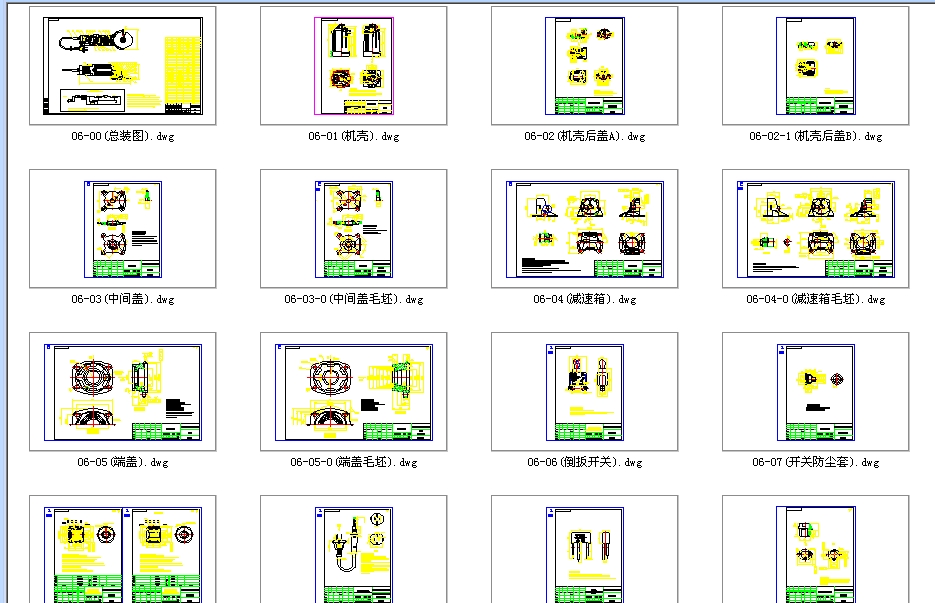This screenshot has height=603, width=935.
Task: Open the 06-05 (端盖) drawing thumbnail
Action: [x=122, y=391]
